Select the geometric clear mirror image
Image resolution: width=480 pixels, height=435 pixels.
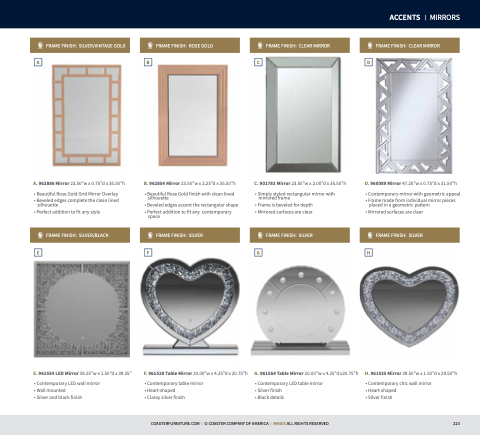pyautogui.click(x=414, y=116)
